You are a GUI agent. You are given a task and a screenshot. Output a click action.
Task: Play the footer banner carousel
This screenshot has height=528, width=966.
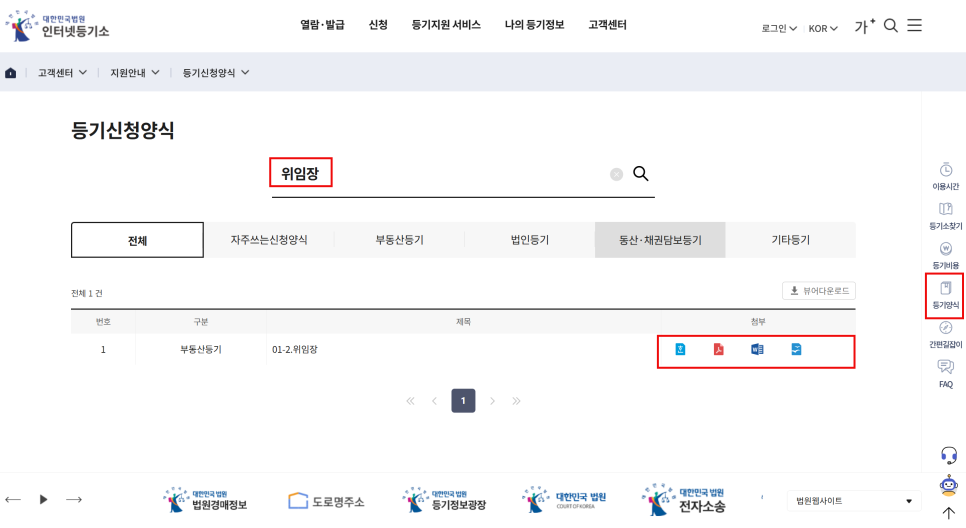tap(43, 499)
